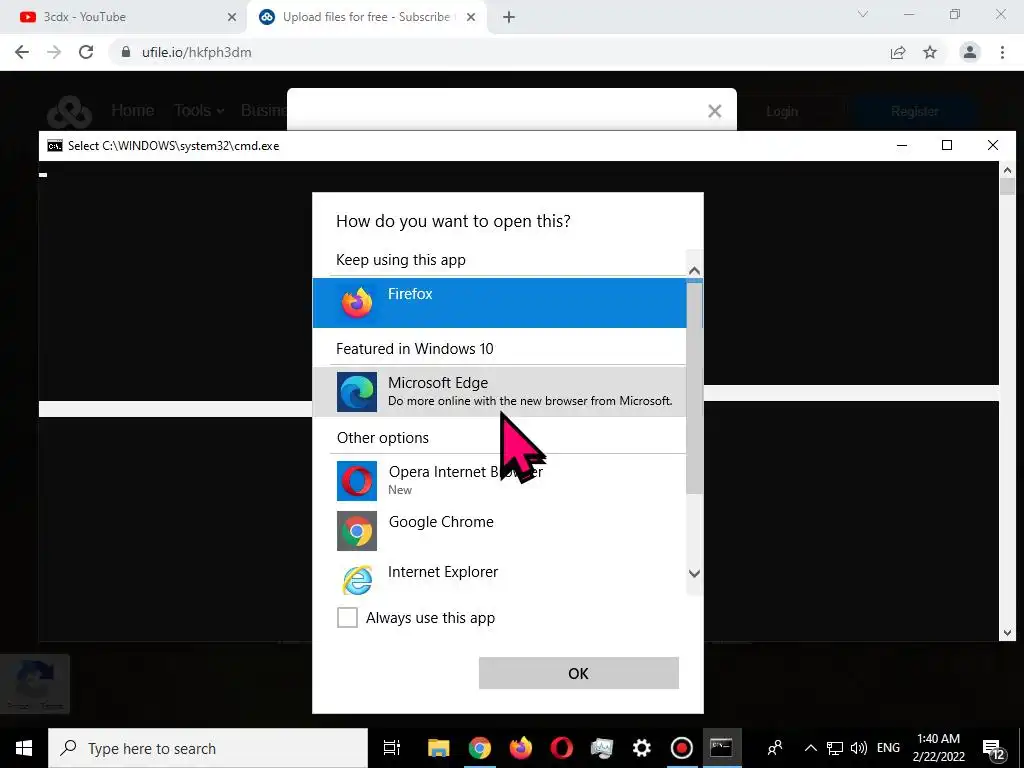Expand Tools menu on ufile site

199,110
